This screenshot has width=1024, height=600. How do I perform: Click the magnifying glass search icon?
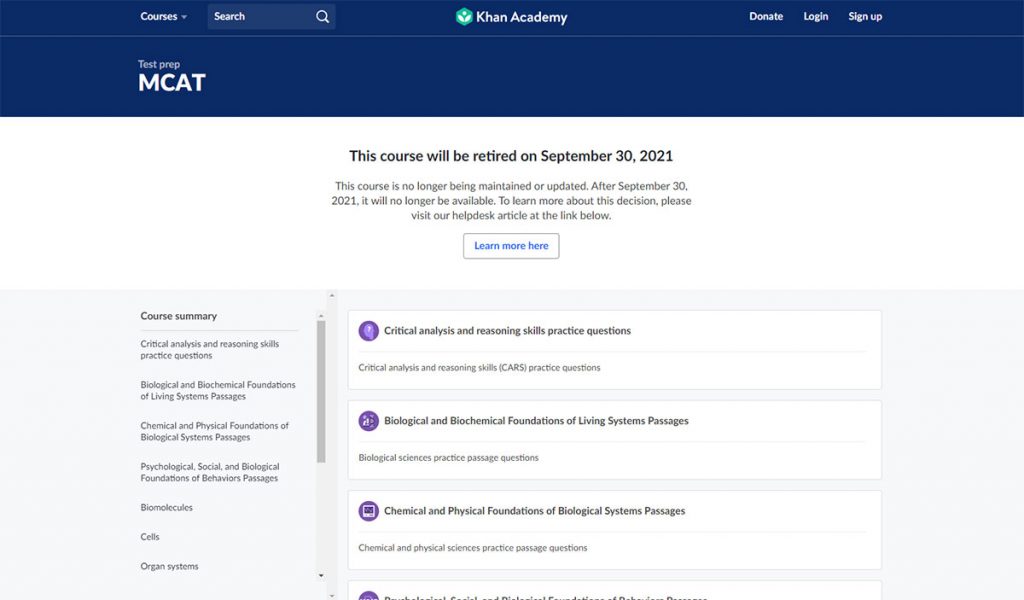[x=322, y=17]
